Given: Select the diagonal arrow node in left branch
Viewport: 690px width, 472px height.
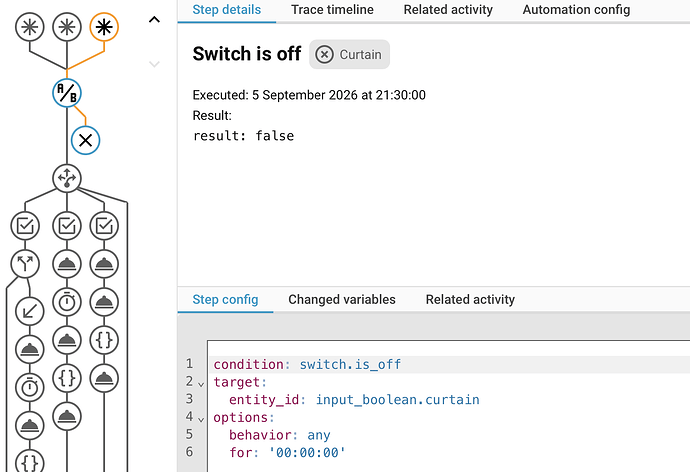Looking at the screenshot, I should [29, 311].
